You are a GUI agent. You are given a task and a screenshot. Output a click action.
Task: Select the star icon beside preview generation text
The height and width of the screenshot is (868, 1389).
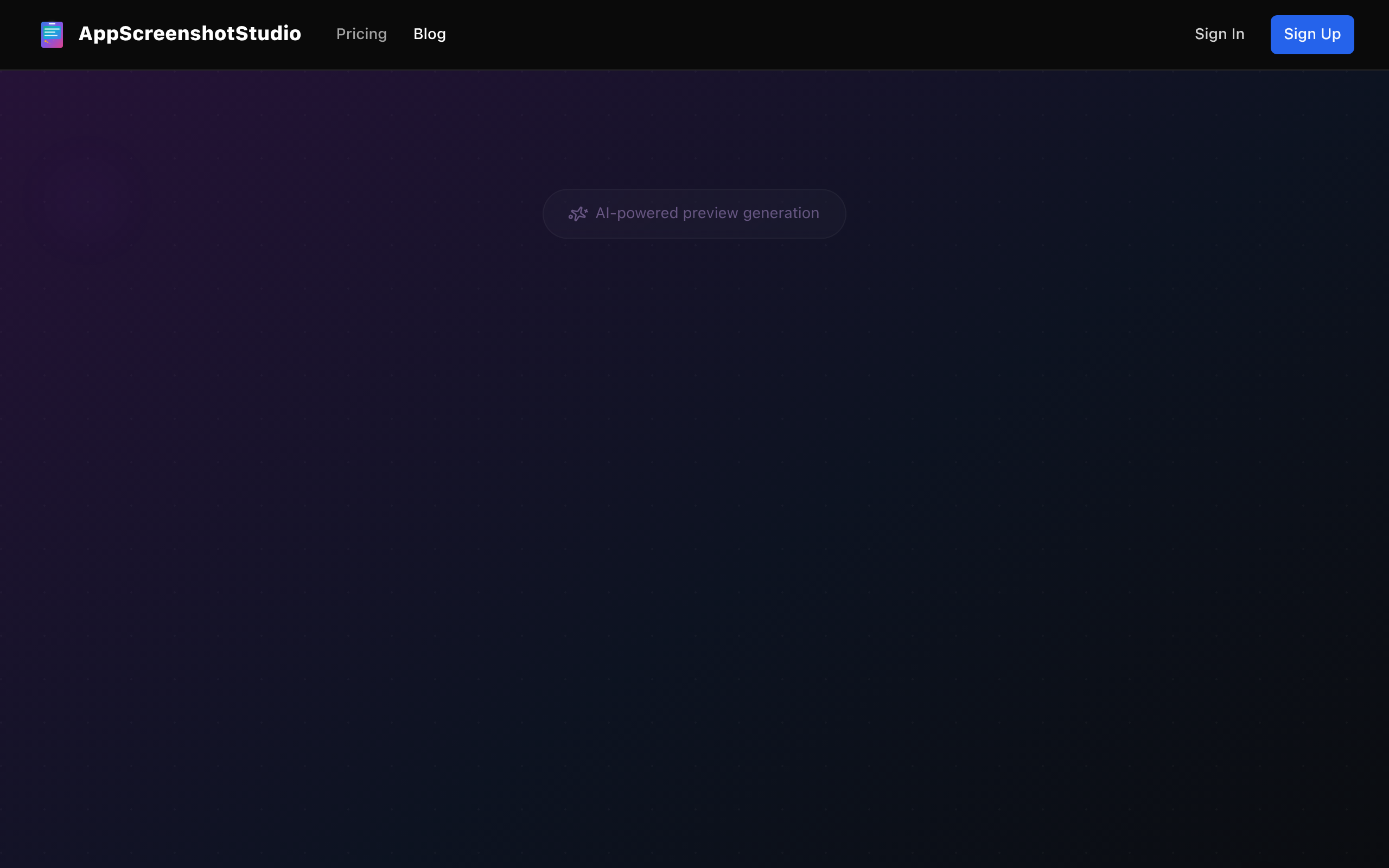coord(578,213)
